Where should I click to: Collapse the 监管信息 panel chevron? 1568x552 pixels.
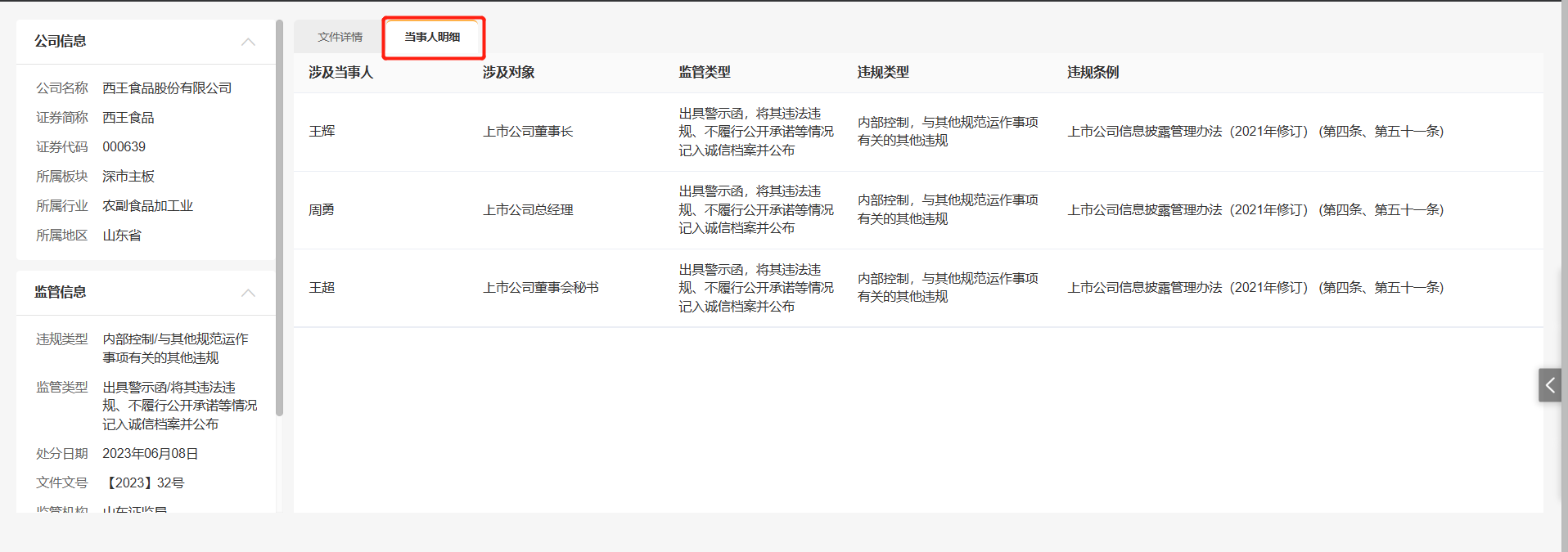click(249, 293)
